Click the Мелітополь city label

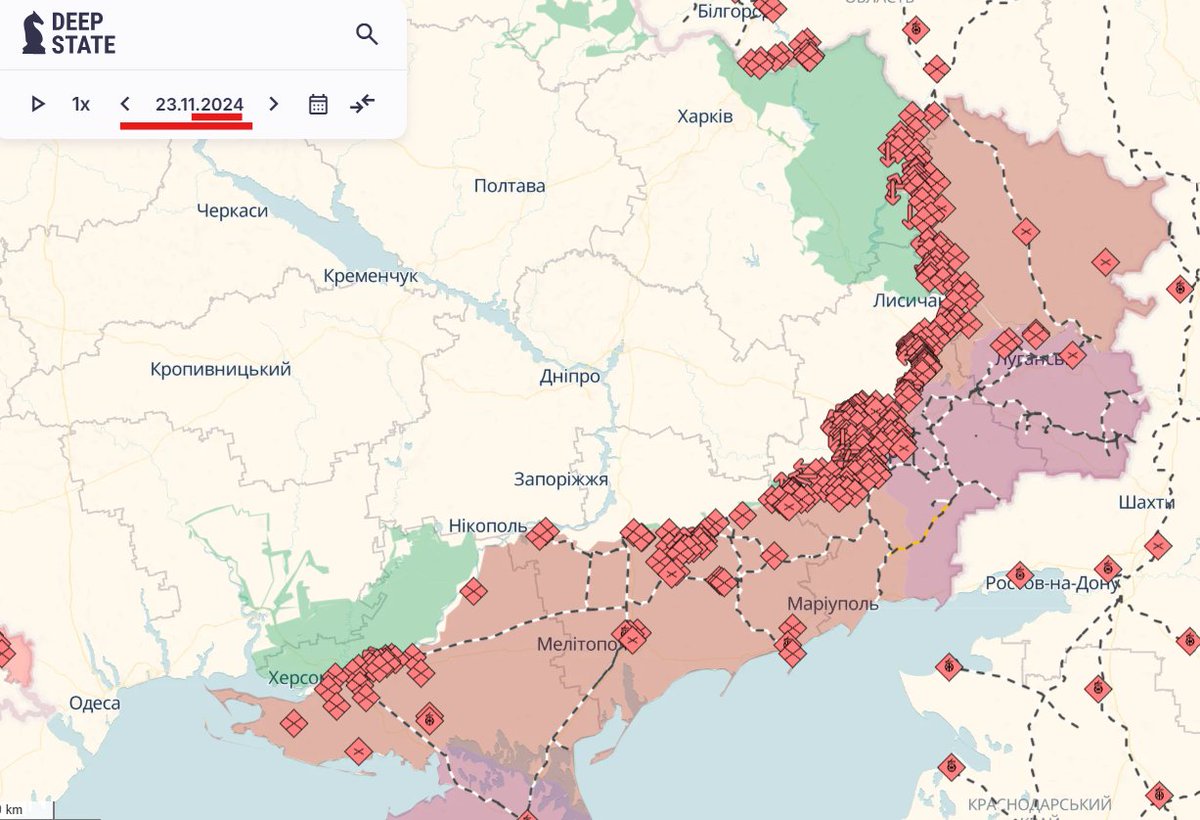tap(581, 644)
